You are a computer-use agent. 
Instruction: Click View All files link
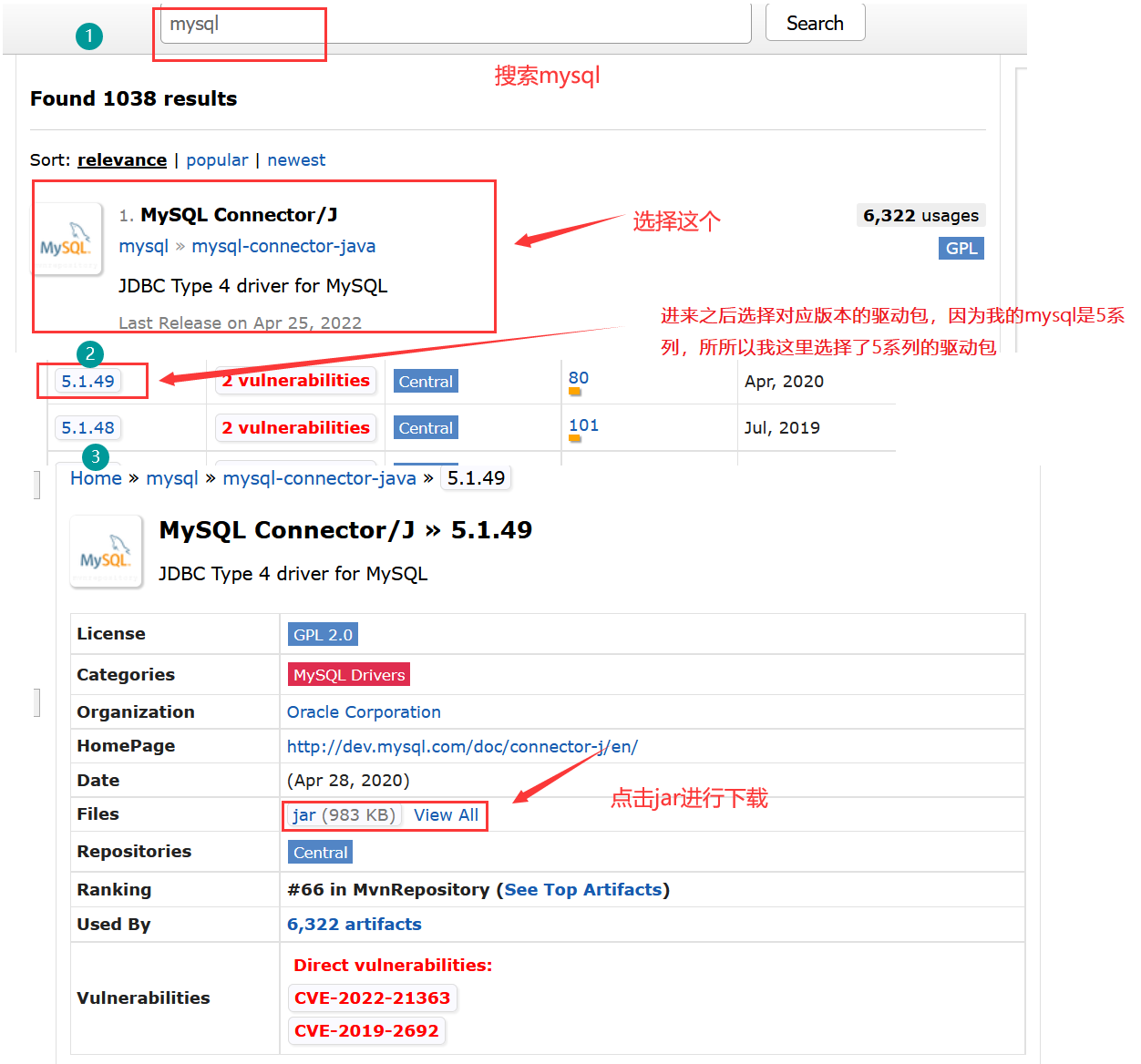[446, 815]
